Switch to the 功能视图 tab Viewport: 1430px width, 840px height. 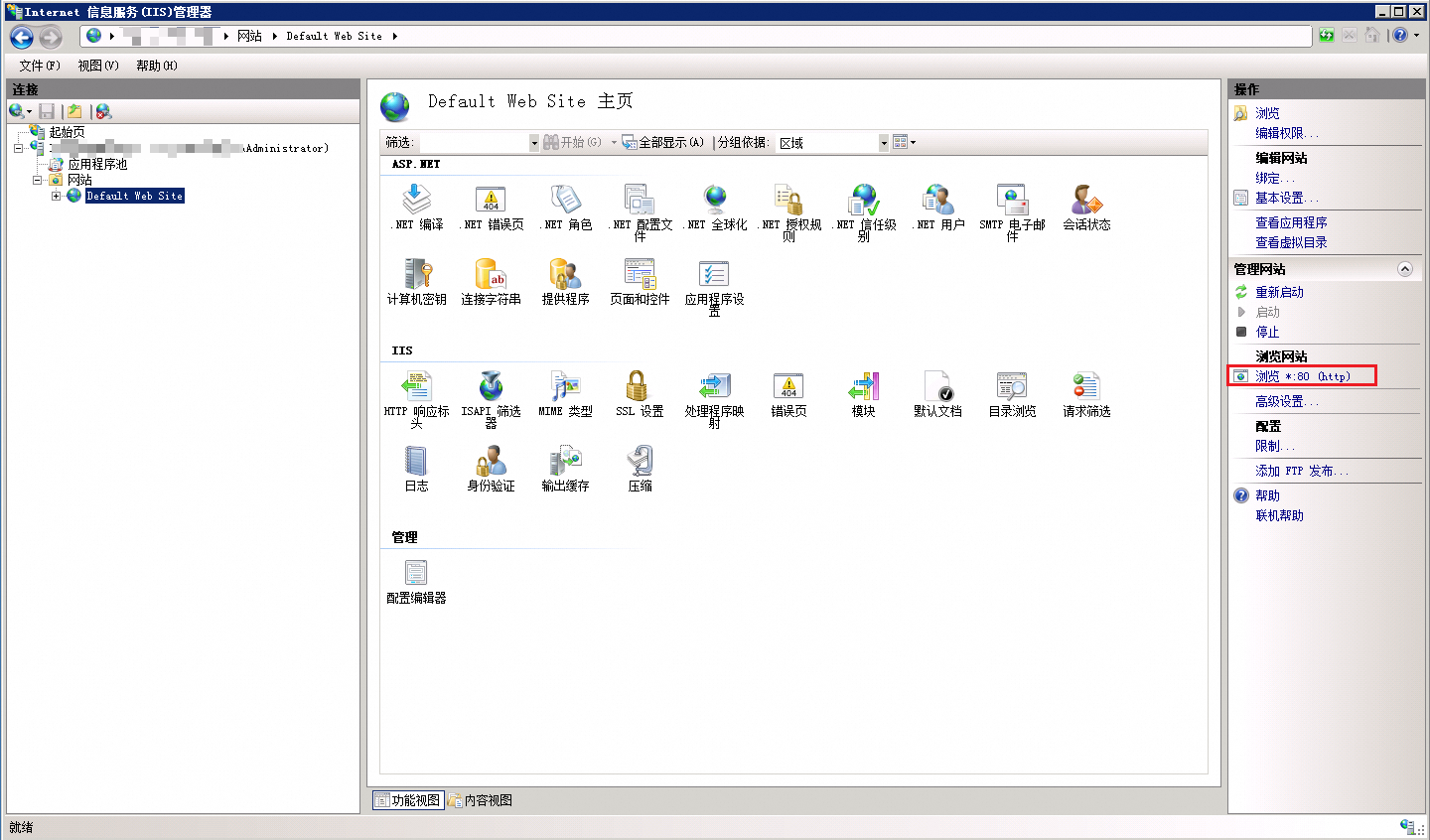point(407,800)
